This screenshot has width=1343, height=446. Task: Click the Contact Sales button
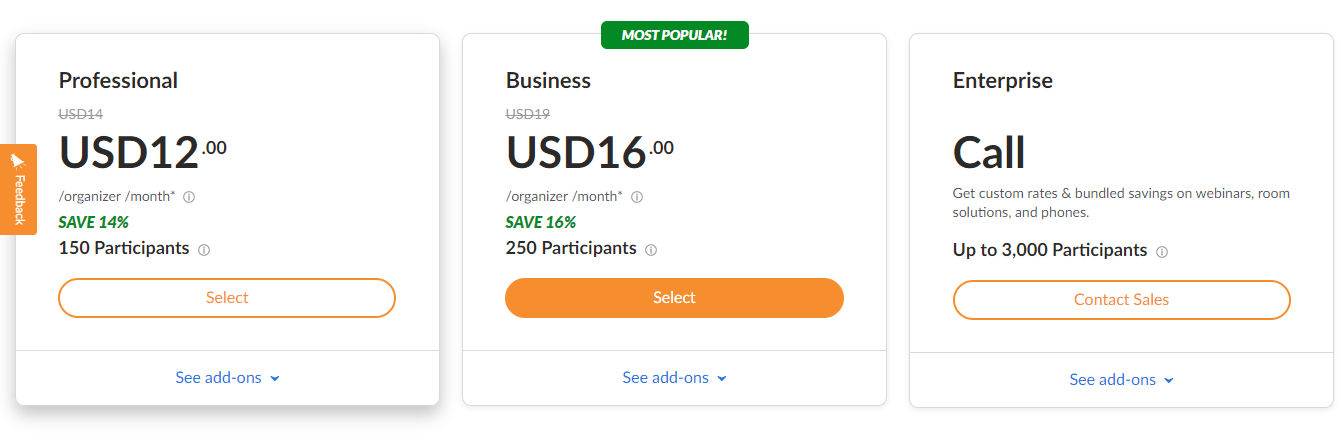1121,300
